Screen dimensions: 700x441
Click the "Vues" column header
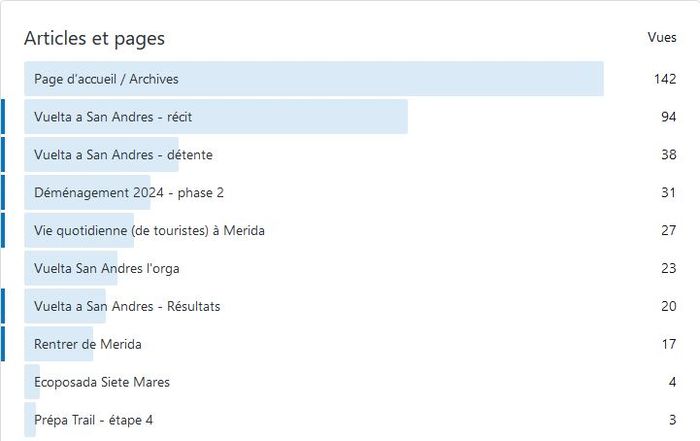click(662, 37)
